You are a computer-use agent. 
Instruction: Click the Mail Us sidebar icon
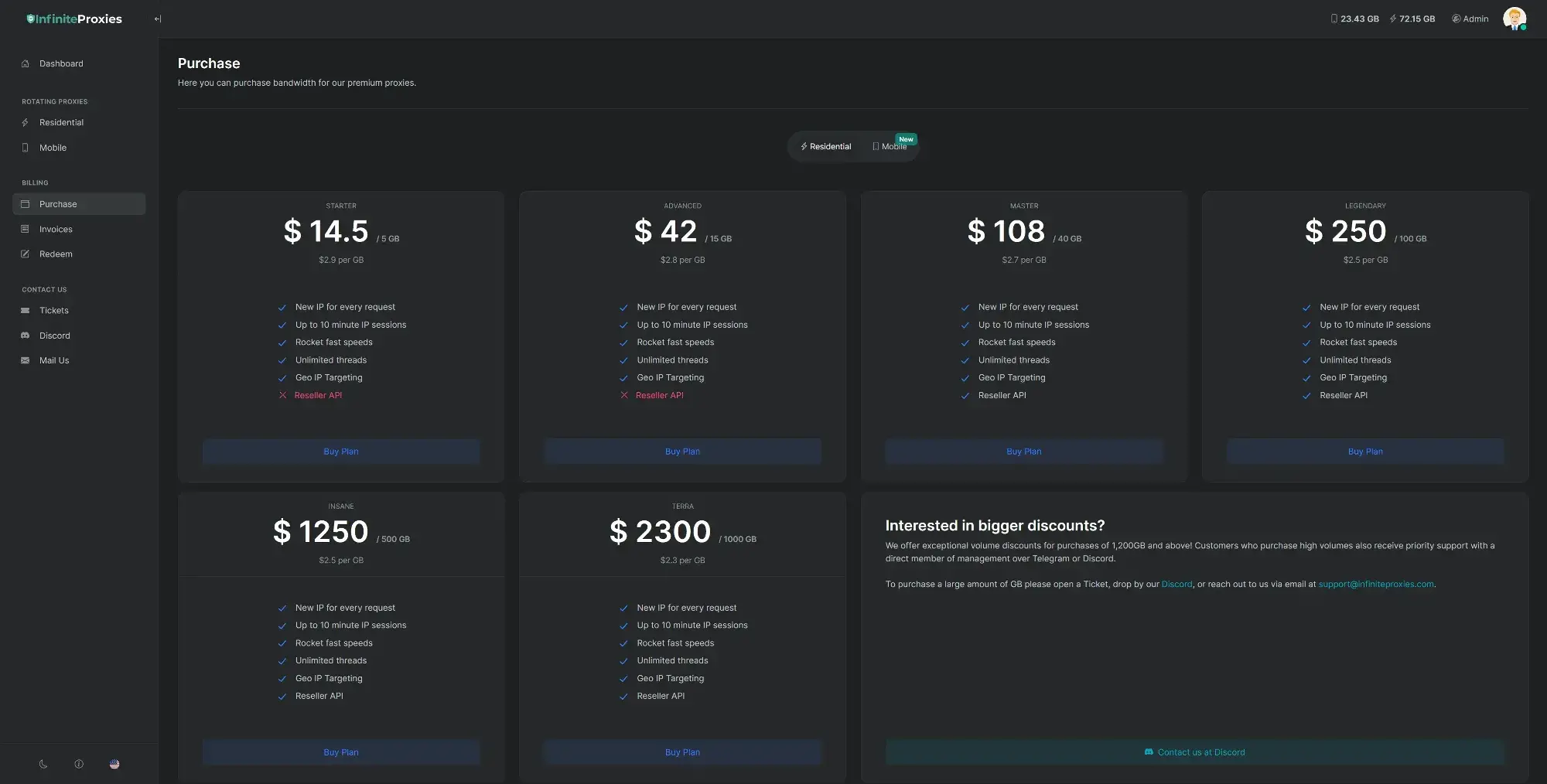click(26, 360)
